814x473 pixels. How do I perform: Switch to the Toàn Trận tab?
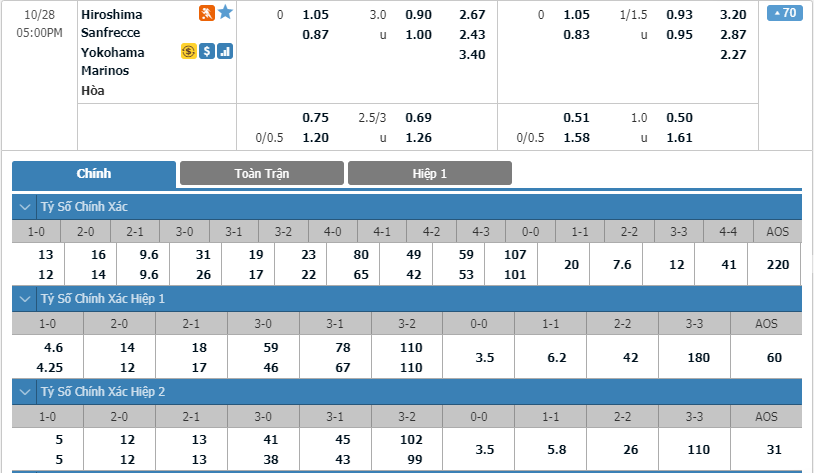pyautogui.click(x=262, y=173)
